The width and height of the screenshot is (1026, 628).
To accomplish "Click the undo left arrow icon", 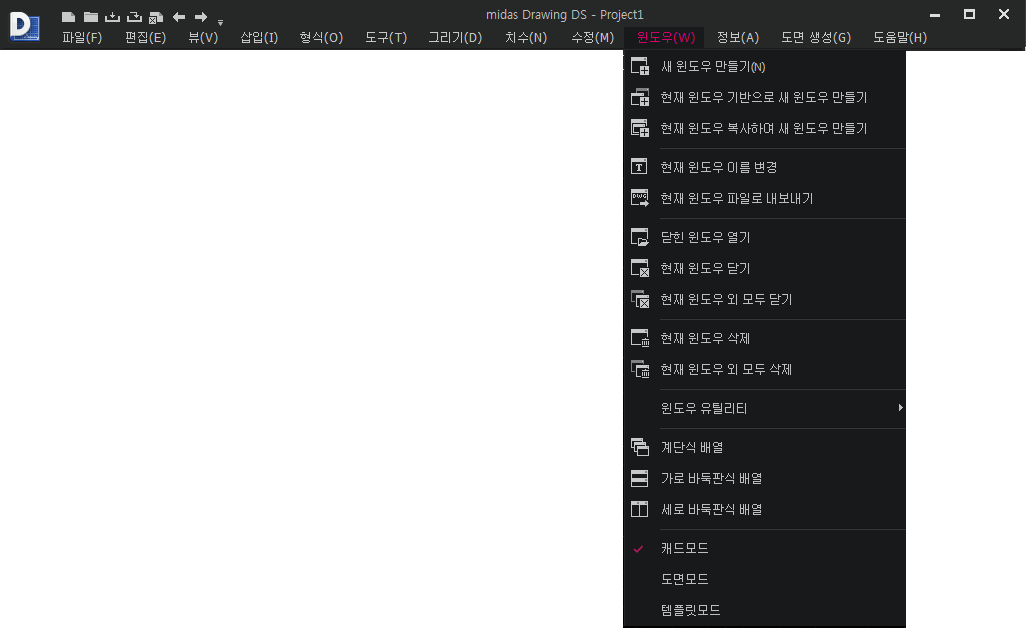I will click(x=179, y=17).
